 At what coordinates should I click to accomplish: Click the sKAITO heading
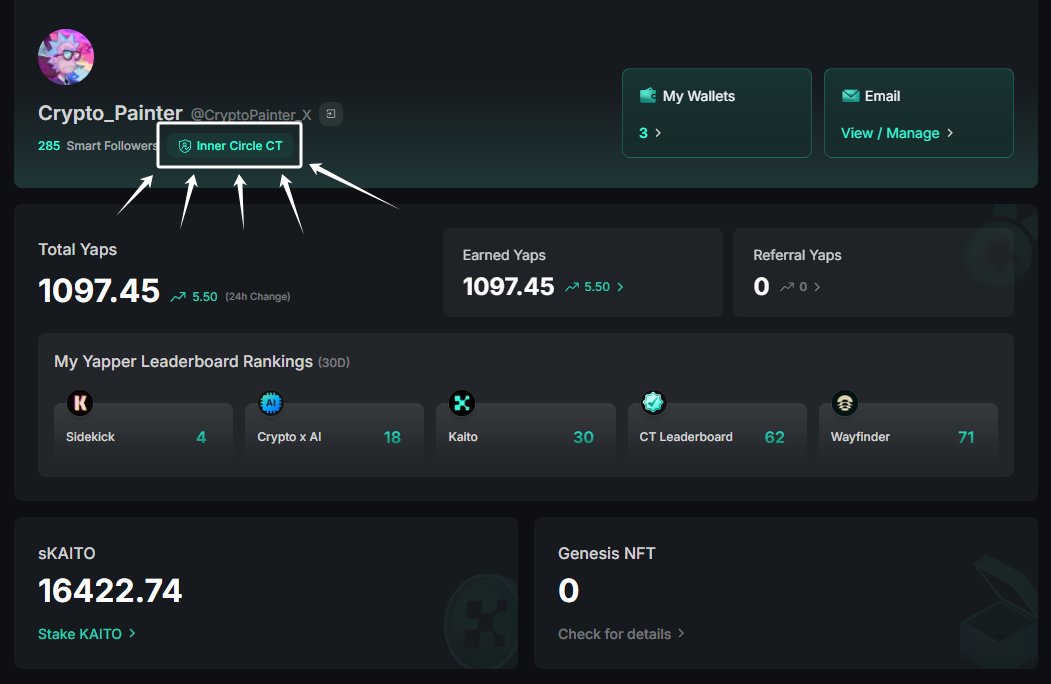point(67,553)
